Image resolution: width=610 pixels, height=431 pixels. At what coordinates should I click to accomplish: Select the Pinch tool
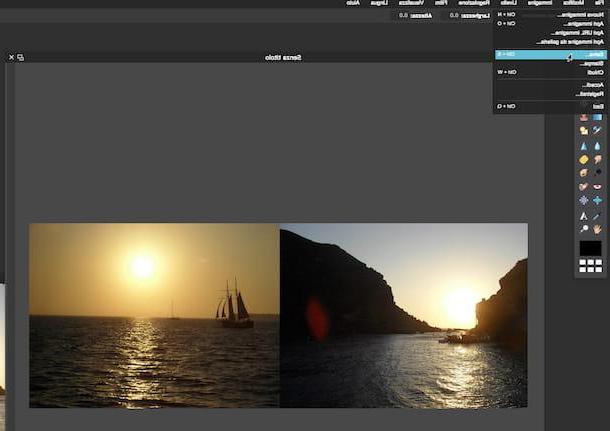[x=584, y=200]
